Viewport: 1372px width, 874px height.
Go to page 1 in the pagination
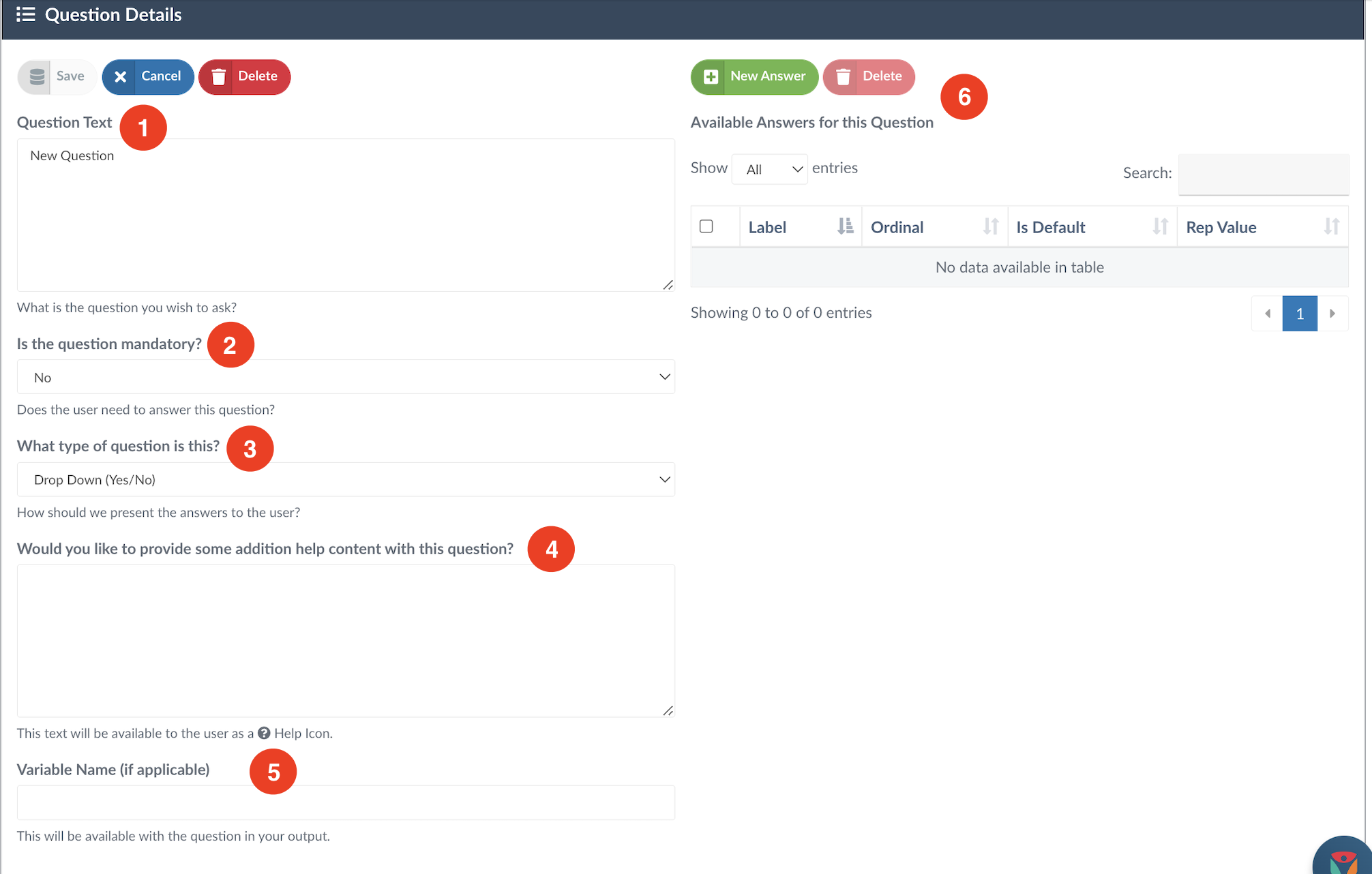1299,314
